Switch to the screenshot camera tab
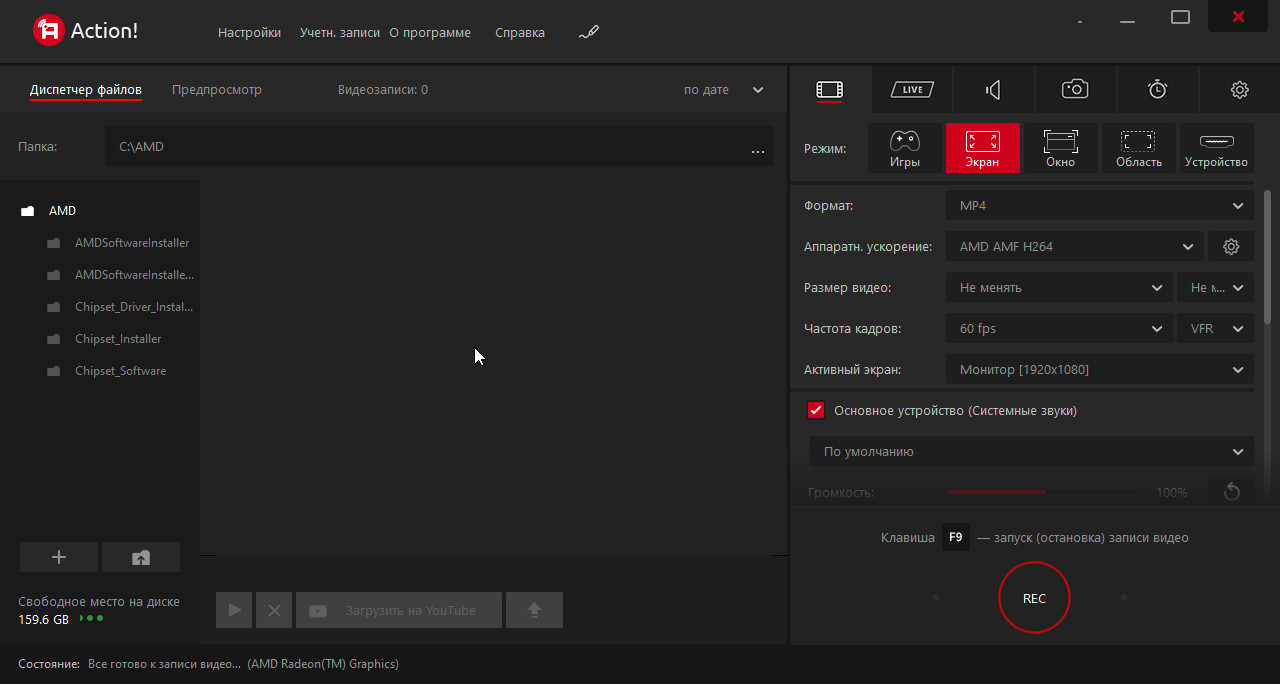Screen dimensions: 1280x684 coord(1075,90)
